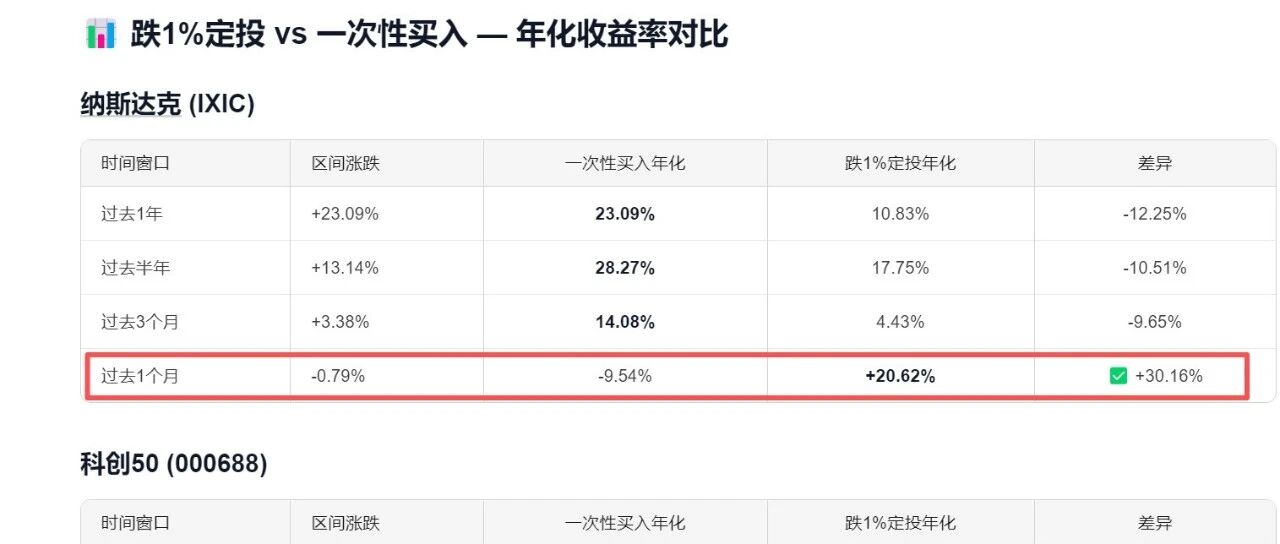Click the 跌1%定投年化 header in 纳斯达克 table
This screenshot has height=544, width=1280.
[900, 163]
